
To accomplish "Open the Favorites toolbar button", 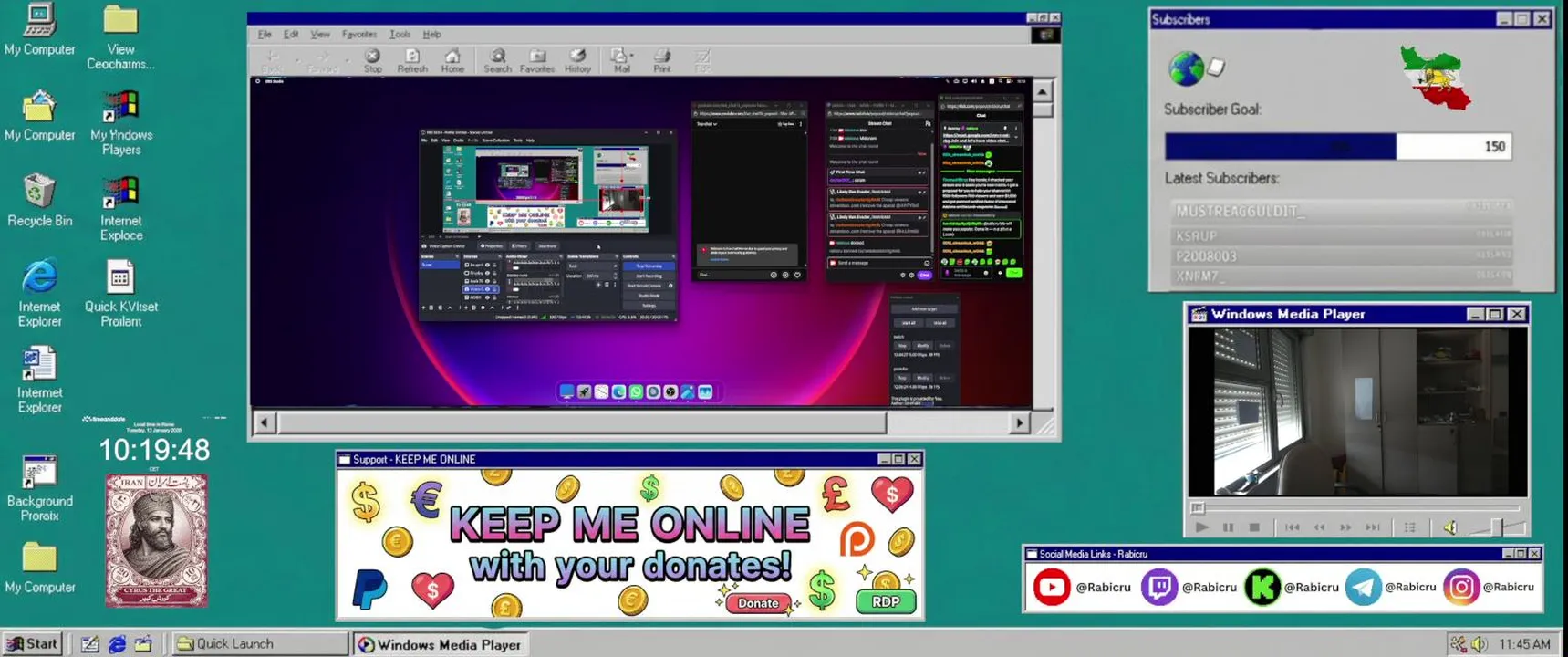I will click(x=536, y=61).
